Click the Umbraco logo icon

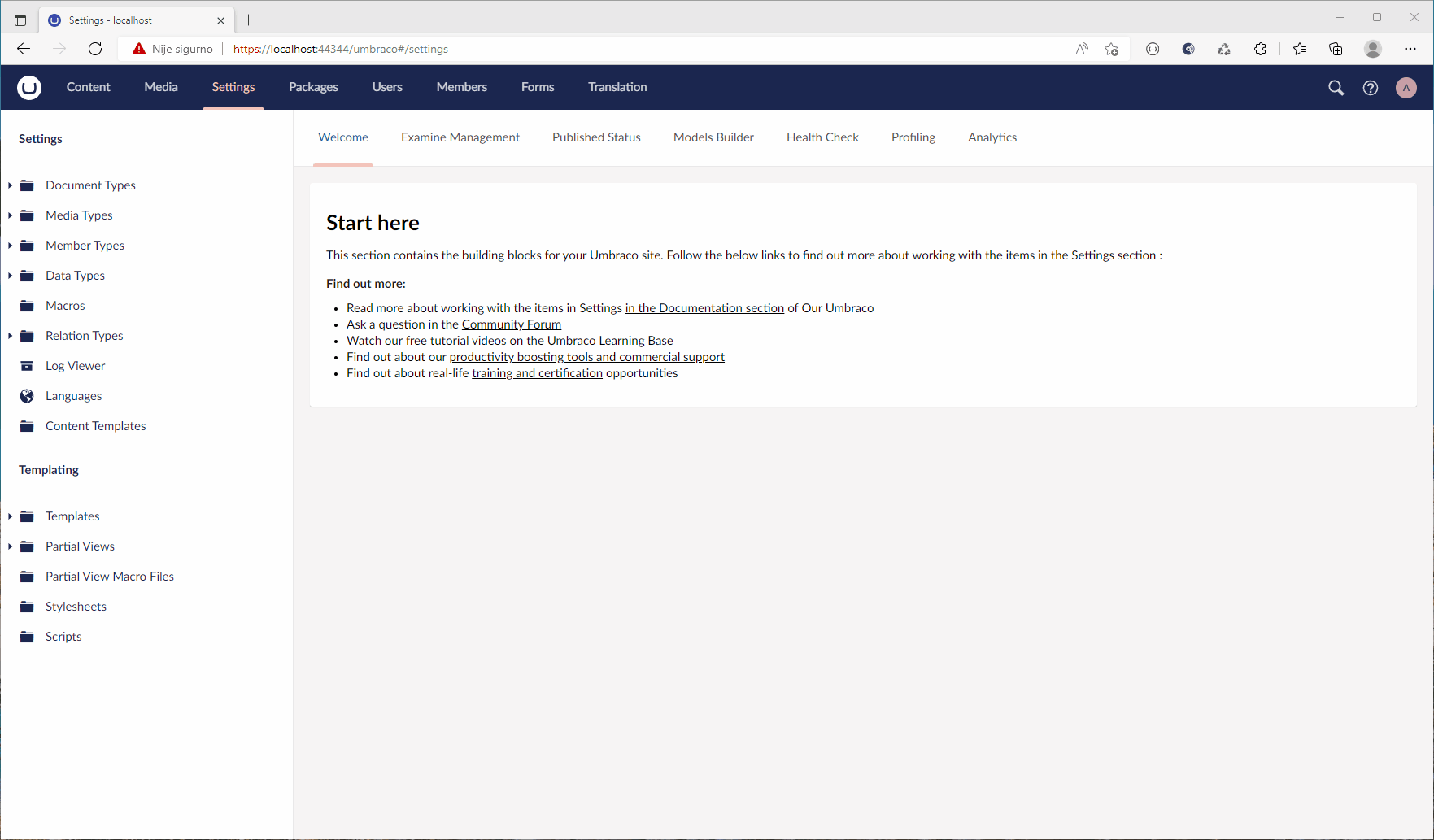point(29,87)
